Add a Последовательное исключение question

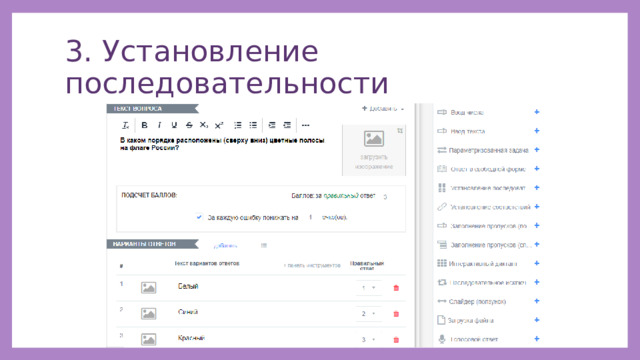point(537,282)
